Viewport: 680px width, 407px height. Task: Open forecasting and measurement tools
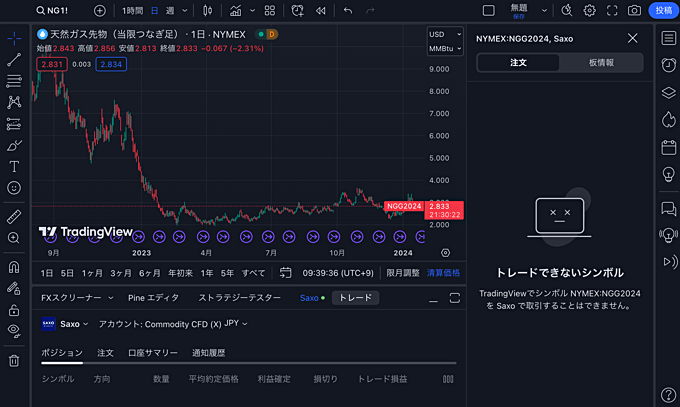click(x=14, y=124)
